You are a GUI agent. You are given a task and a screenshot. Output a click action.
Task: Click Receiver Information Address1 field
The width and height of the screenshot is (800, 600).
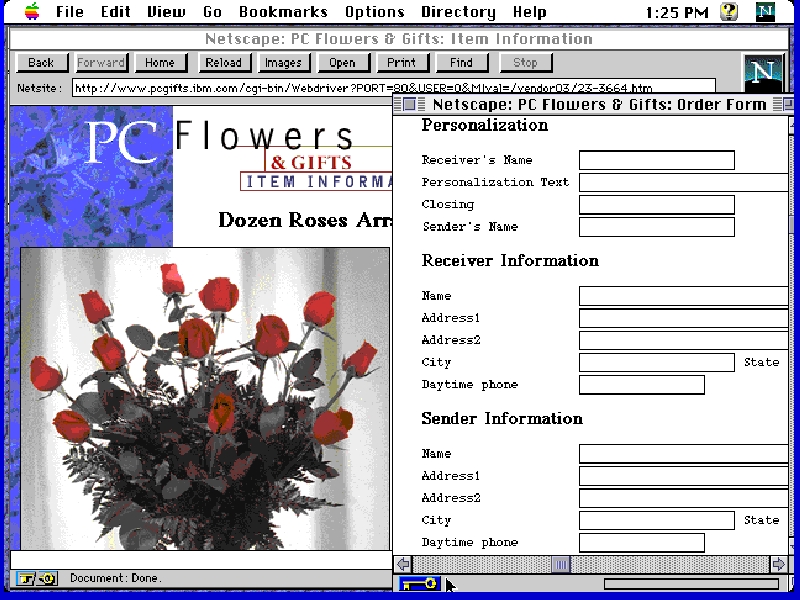pyautogui.click(x=684, y=318)
